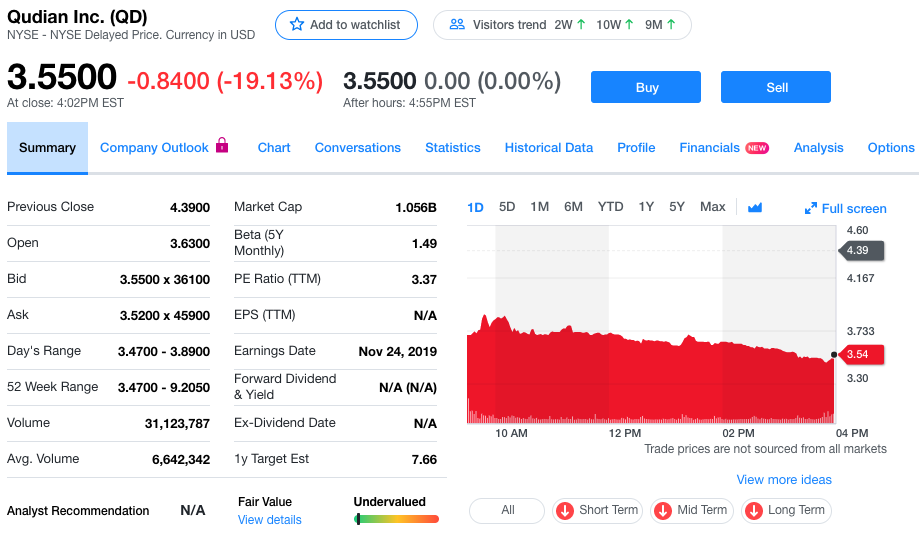
Task: Select the Max chart range
Action: pos(713,207)
